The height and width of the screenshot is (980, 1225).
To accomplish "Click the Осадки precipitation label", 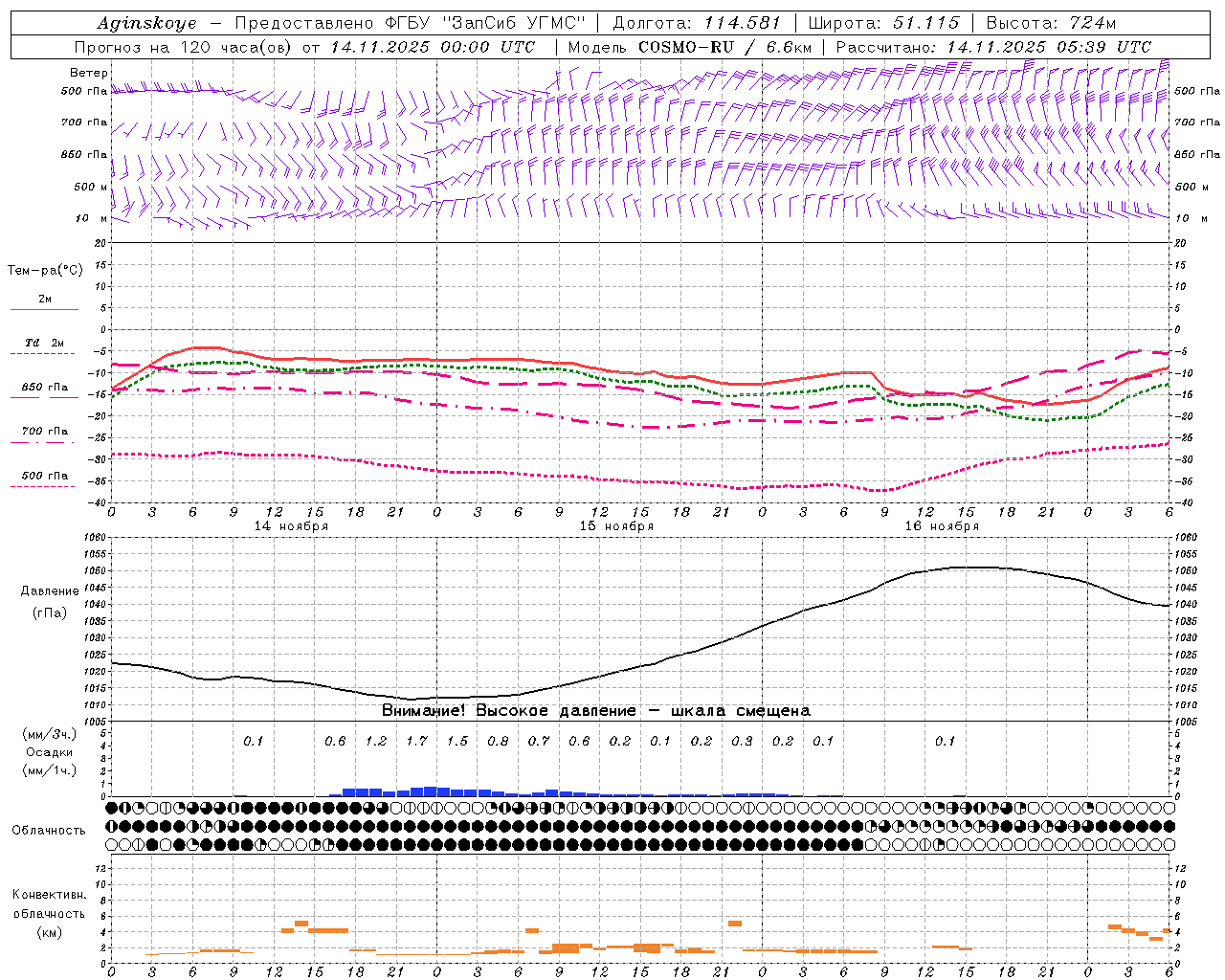I will coord(49,752).
